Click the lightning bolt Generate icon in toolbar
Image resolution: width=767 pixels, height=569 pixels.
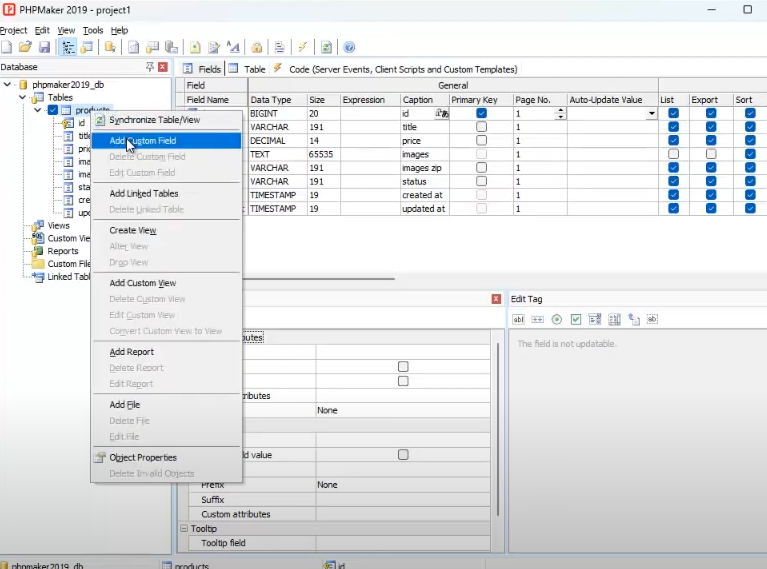coord(302,47)
